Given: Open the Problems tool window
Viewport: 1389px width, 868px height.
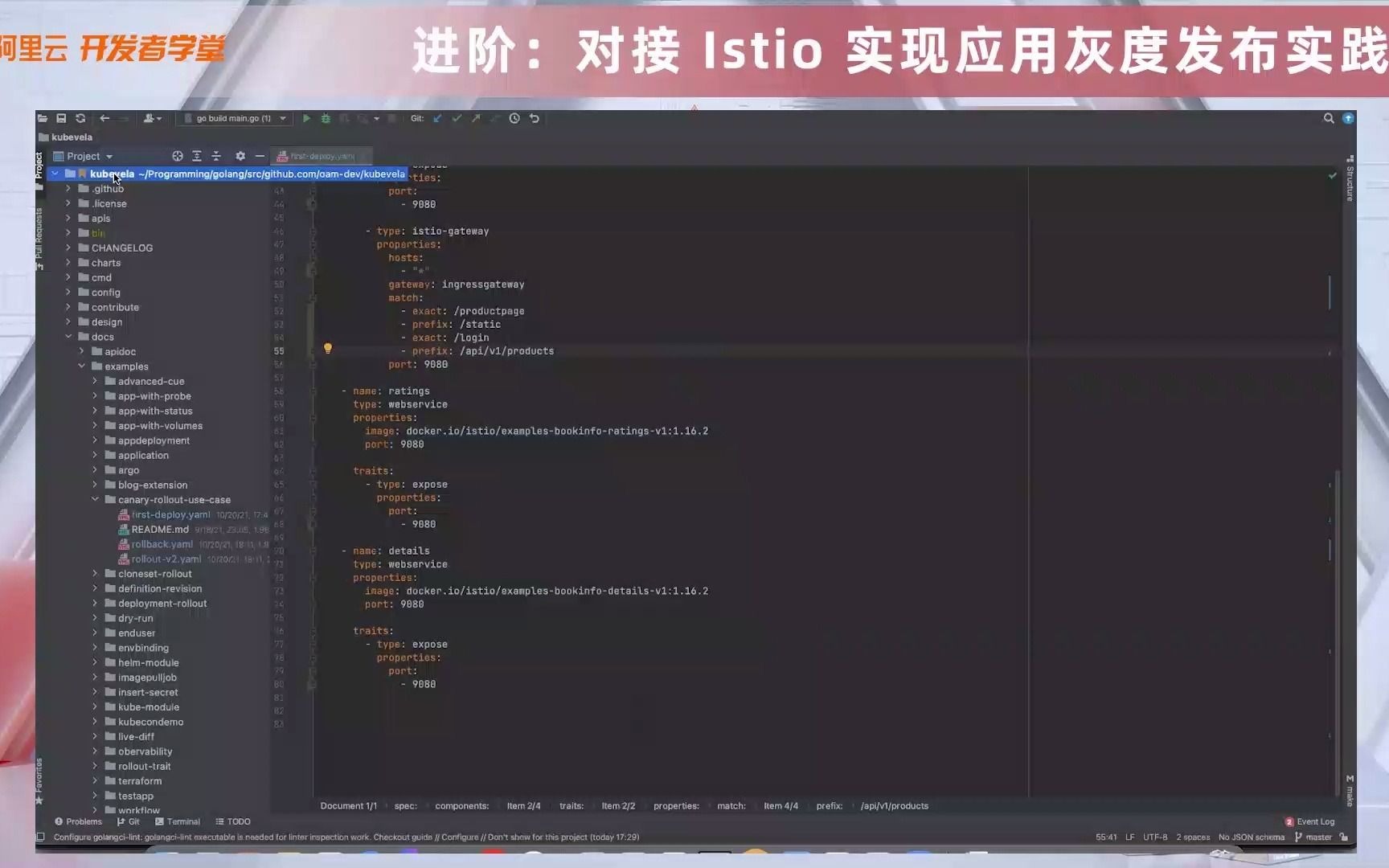Looking at the screenshot, I should (78, 821).
